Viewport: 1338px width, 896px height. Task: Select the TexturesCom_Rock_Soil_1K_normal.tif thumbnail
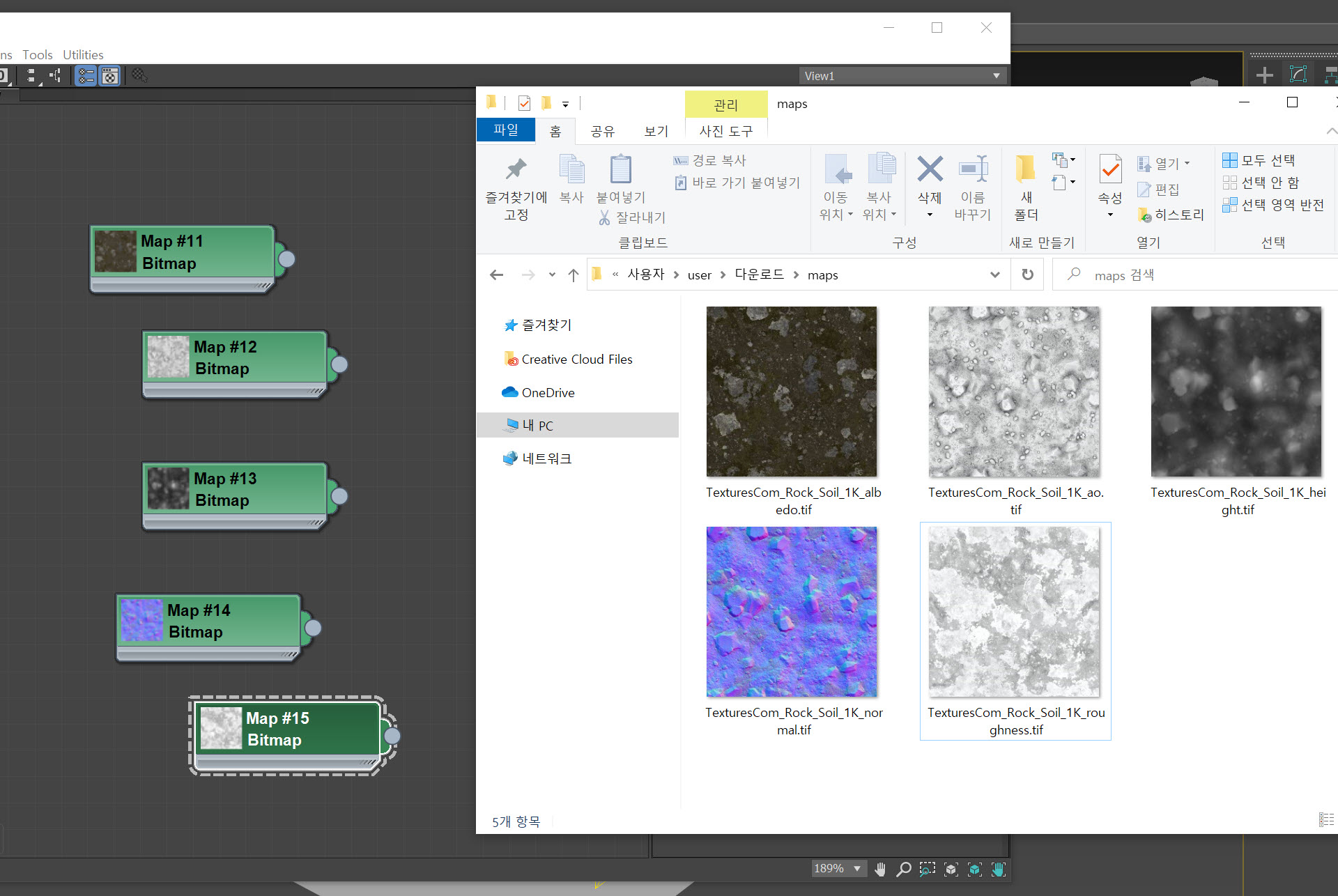click(792, 612)
